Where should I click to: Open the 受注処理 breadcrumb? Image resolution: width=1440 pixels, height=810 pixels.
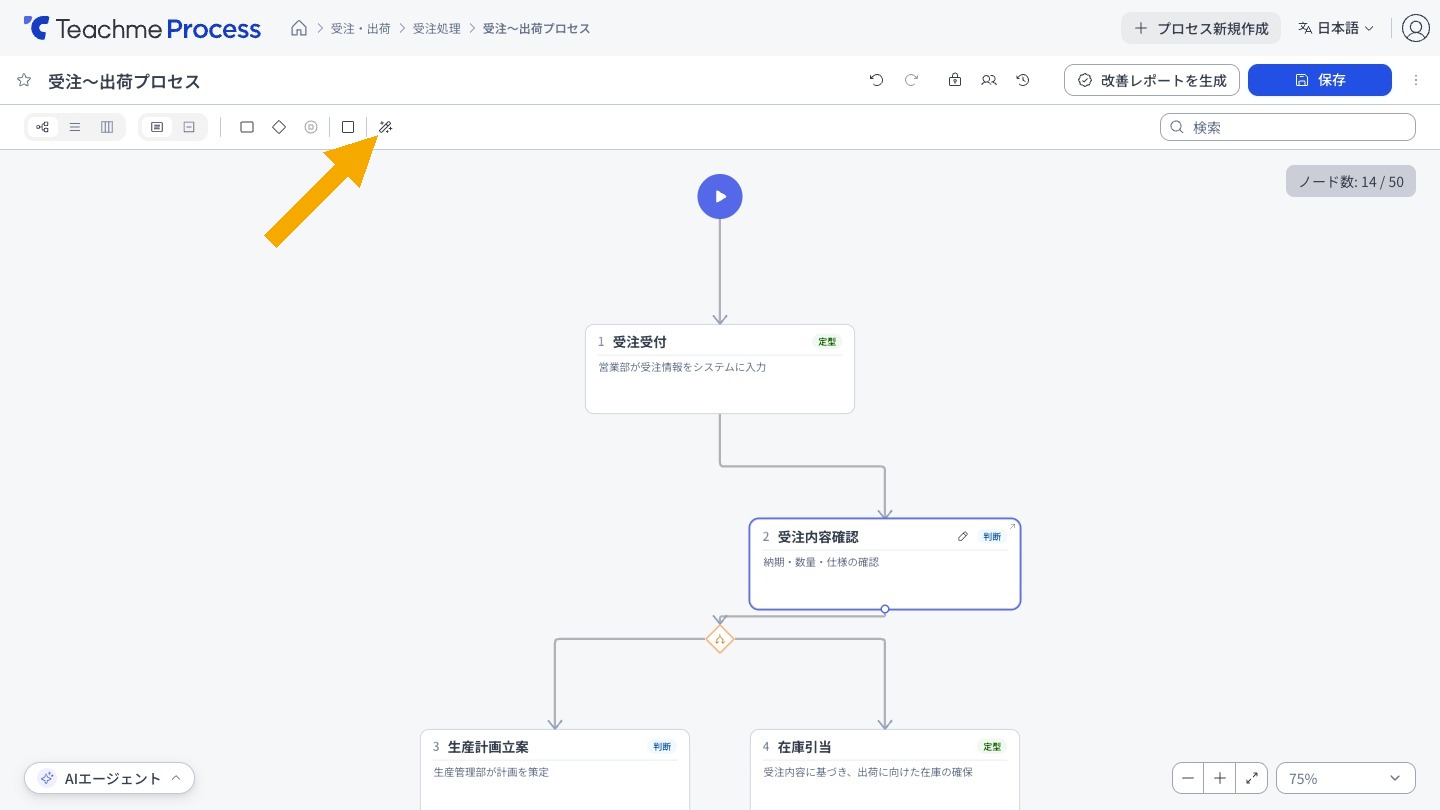click(437, 28)
